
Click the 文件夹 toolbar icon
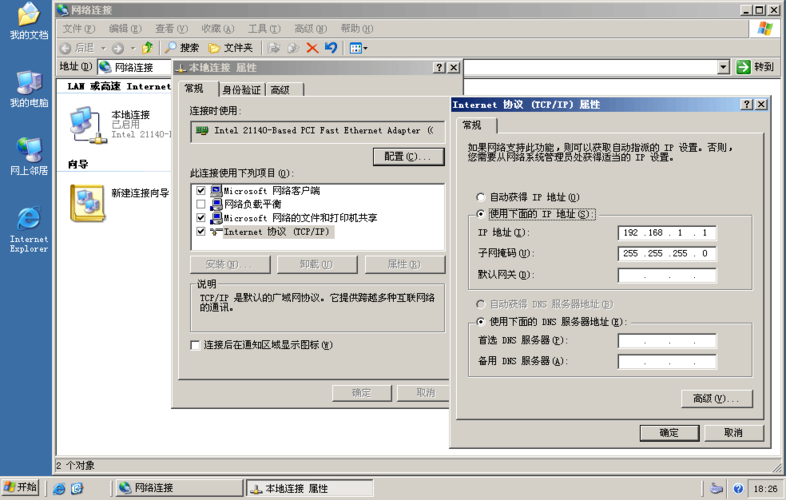point(230,48)
